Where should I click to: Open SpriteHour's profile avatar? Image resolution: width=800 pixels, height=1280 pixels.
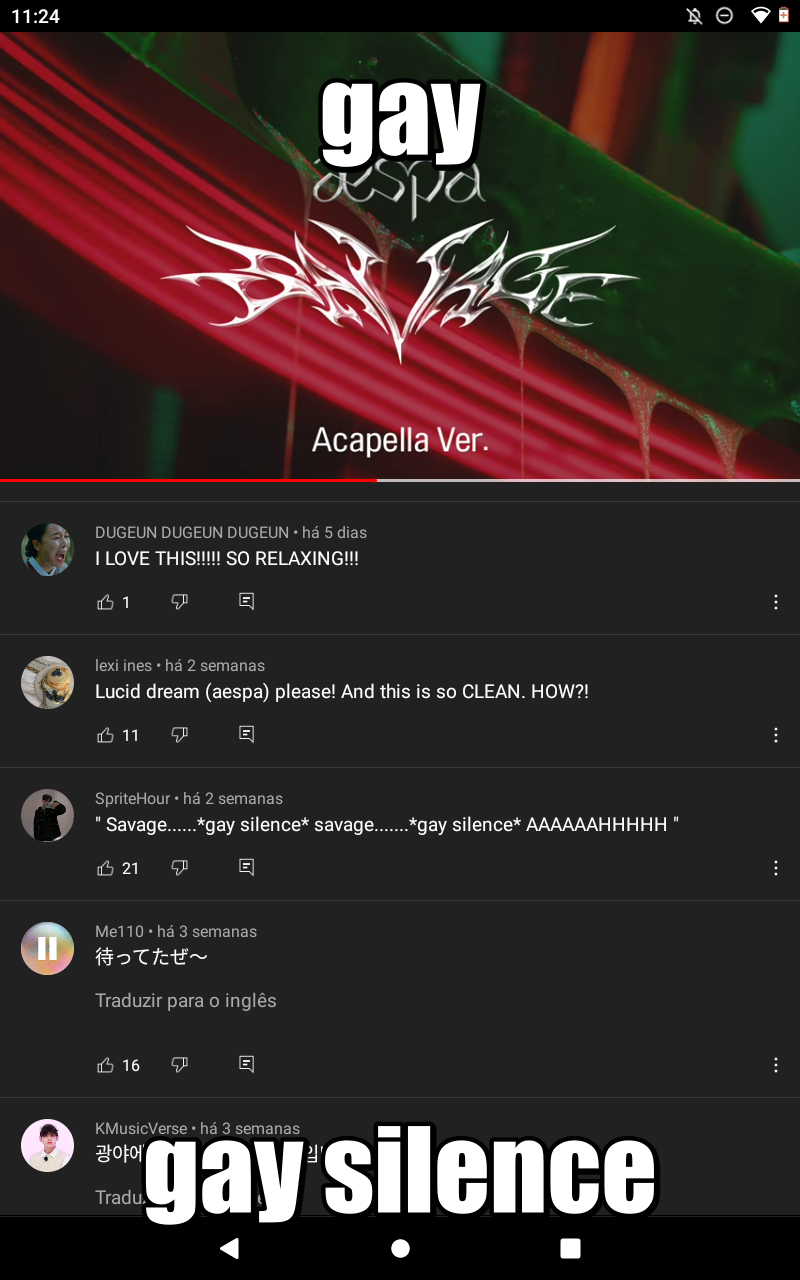tap(47, 815)
